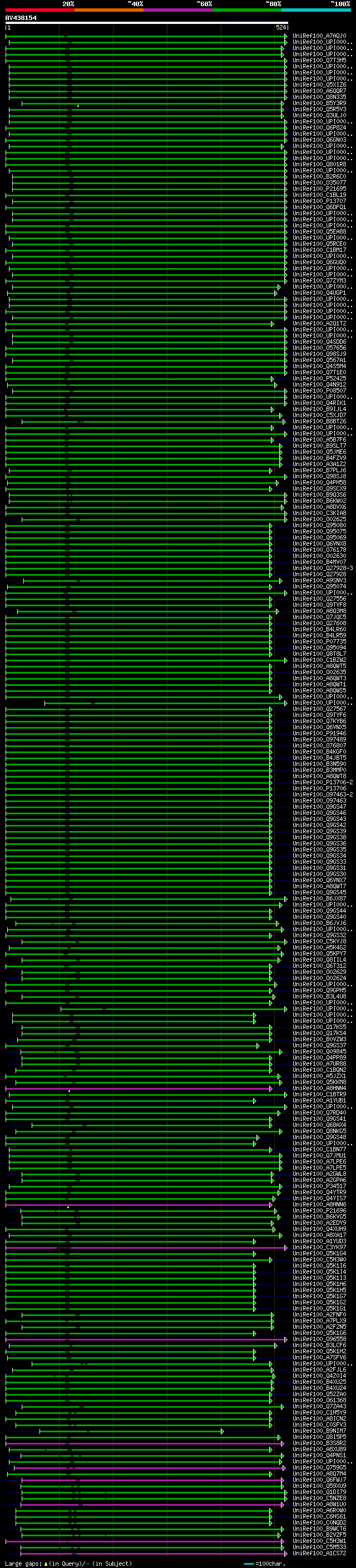The height and width of the screenshot is (1568, 356).
Task: Select hit label UniRef100_C1BM17
Action: (319, 250)
